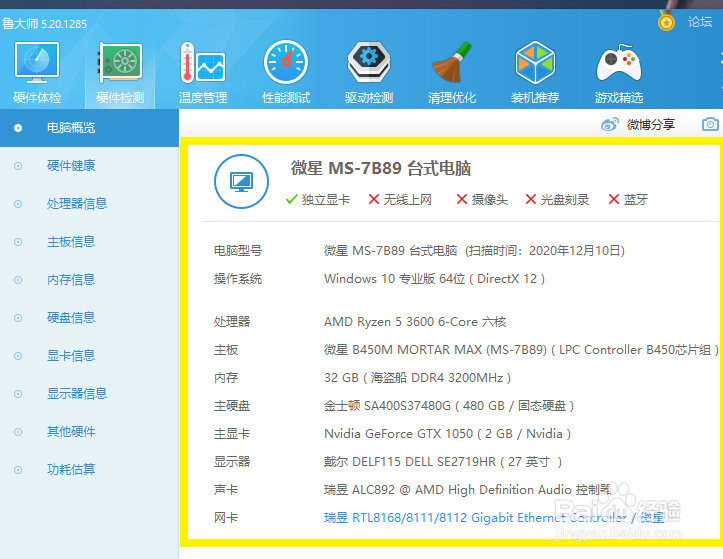The width and height of the screenshot is (723, 559).
Task: Click 瑞昱 ALC892 sound card text
Action: pyautogui.click(x=468, y=489)
